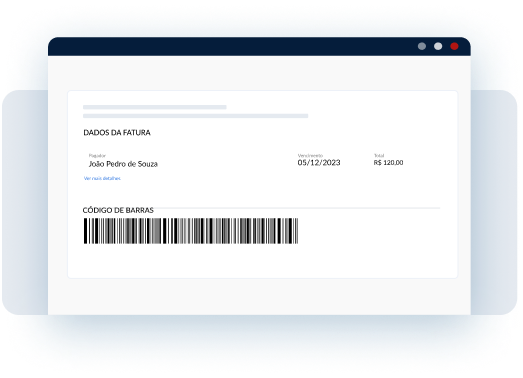Click the gray window control dot
523x378 pixels.
pyautogui.click(x=422, y=46)
